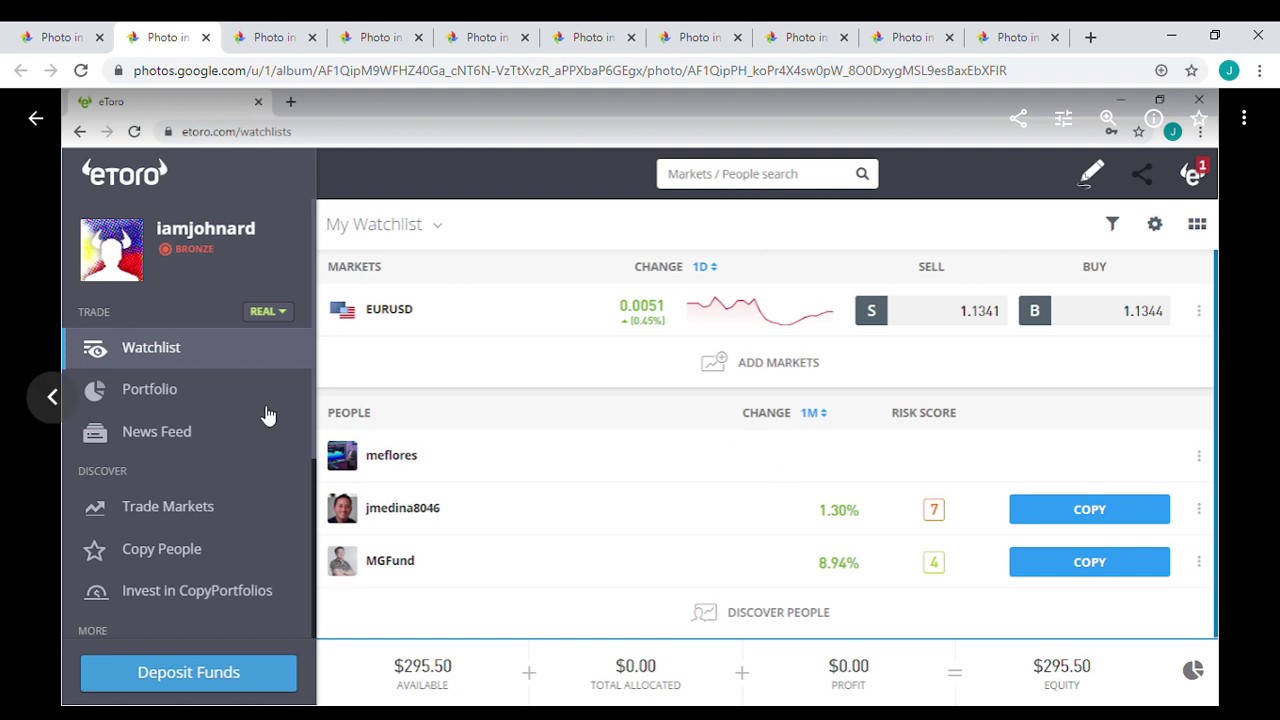Open the EURUSD row three-dot menu

coord(1199,311)
